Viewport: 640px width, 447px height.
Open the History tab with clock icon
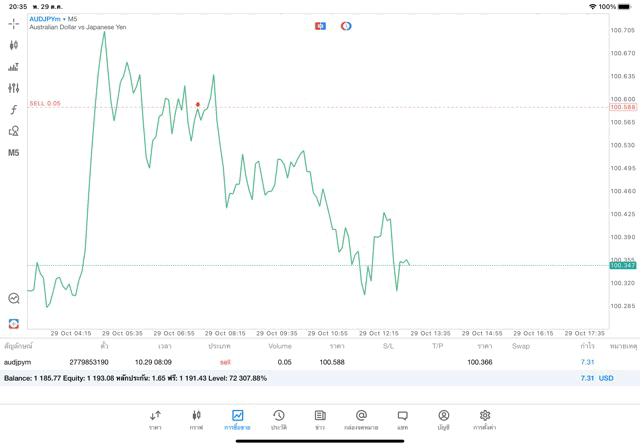tap(278, 420)
